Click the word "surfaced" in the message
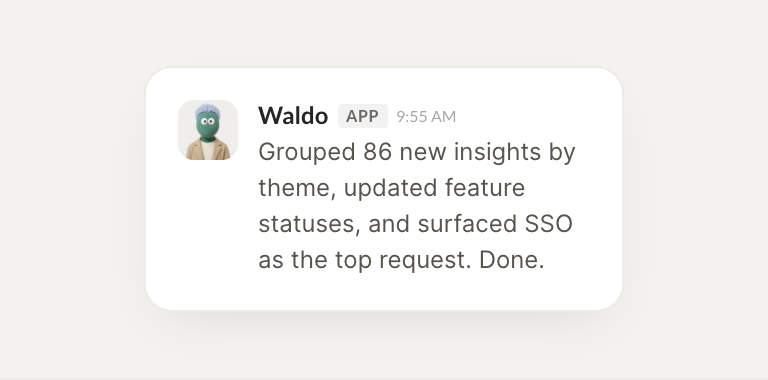This screenshot has width=768, height=380. (x=467, y=224)
